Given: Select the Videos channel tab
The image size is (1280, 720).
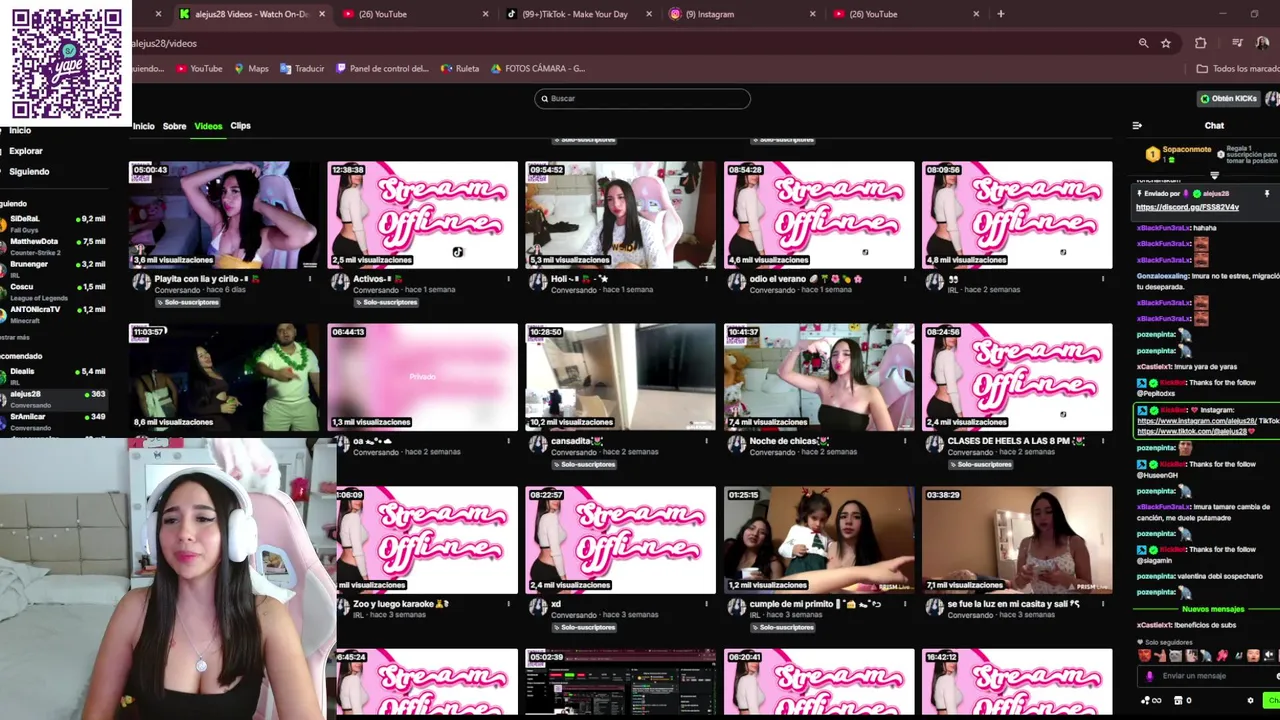Looking at the screenshot, I should 208,126.
